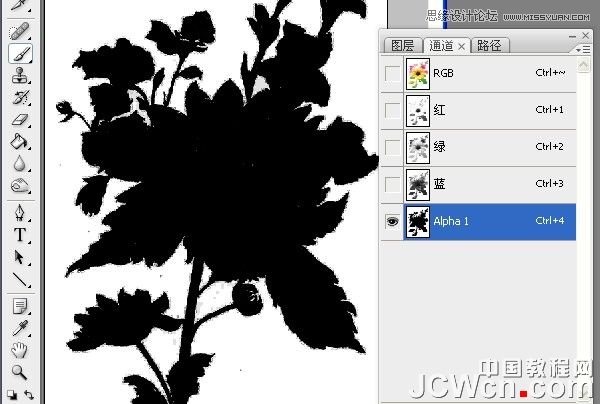This screenshot has width=600, height=404.
Task: Select the Zoom tool
Action: coord(20,372)
